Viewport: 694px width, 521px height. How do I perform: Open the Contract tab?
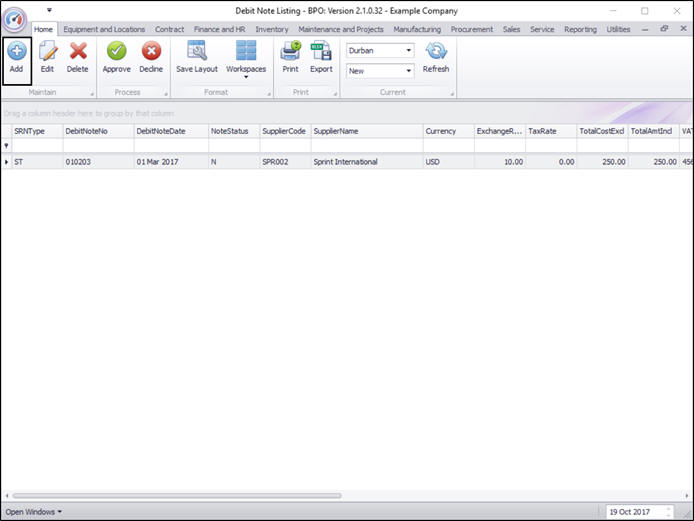[x=170, y=29]
